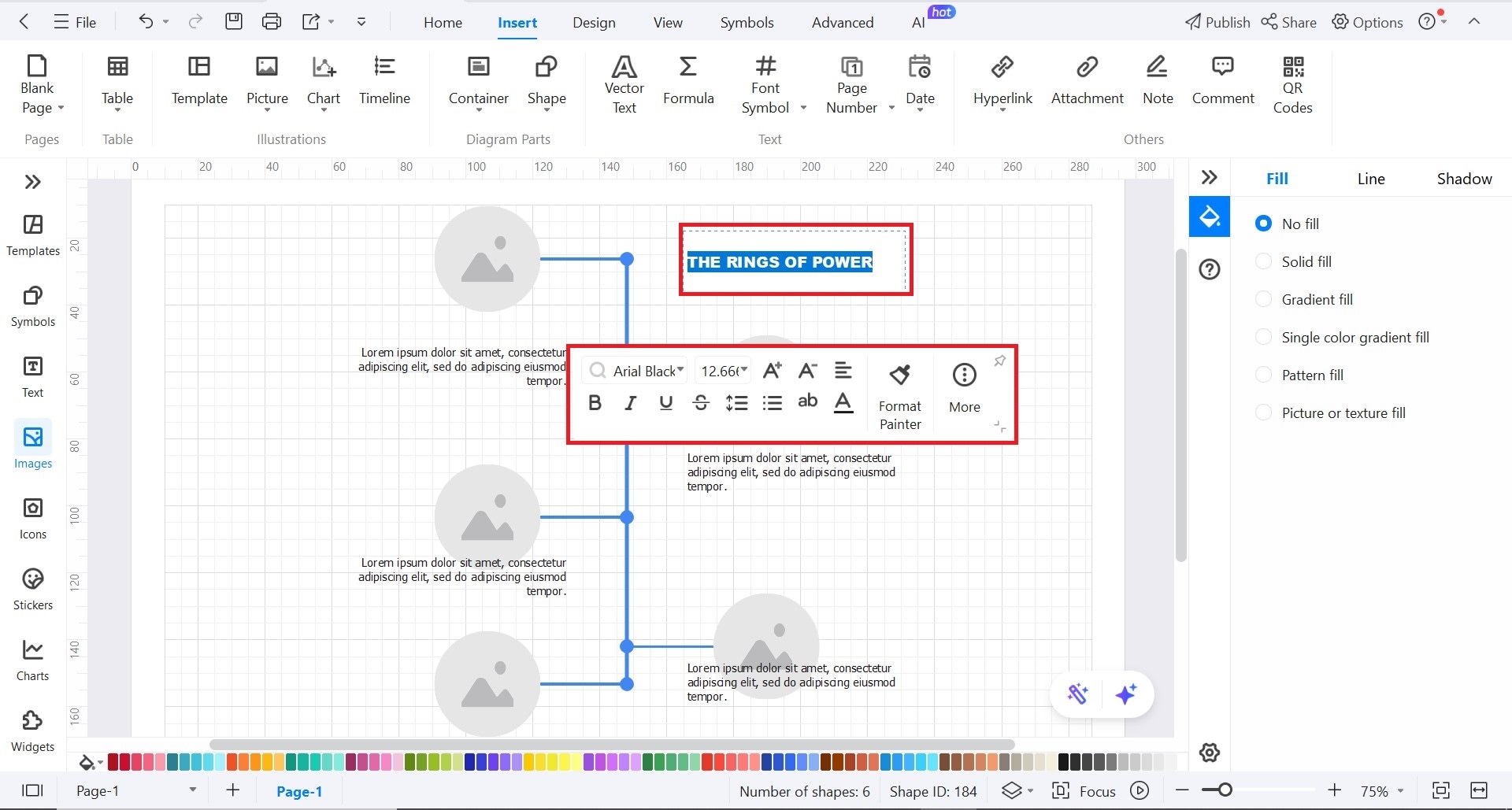The image size is (1512, 810).
Task: Pick the first dark red palette swatch
Action: (x=113, y=761)
